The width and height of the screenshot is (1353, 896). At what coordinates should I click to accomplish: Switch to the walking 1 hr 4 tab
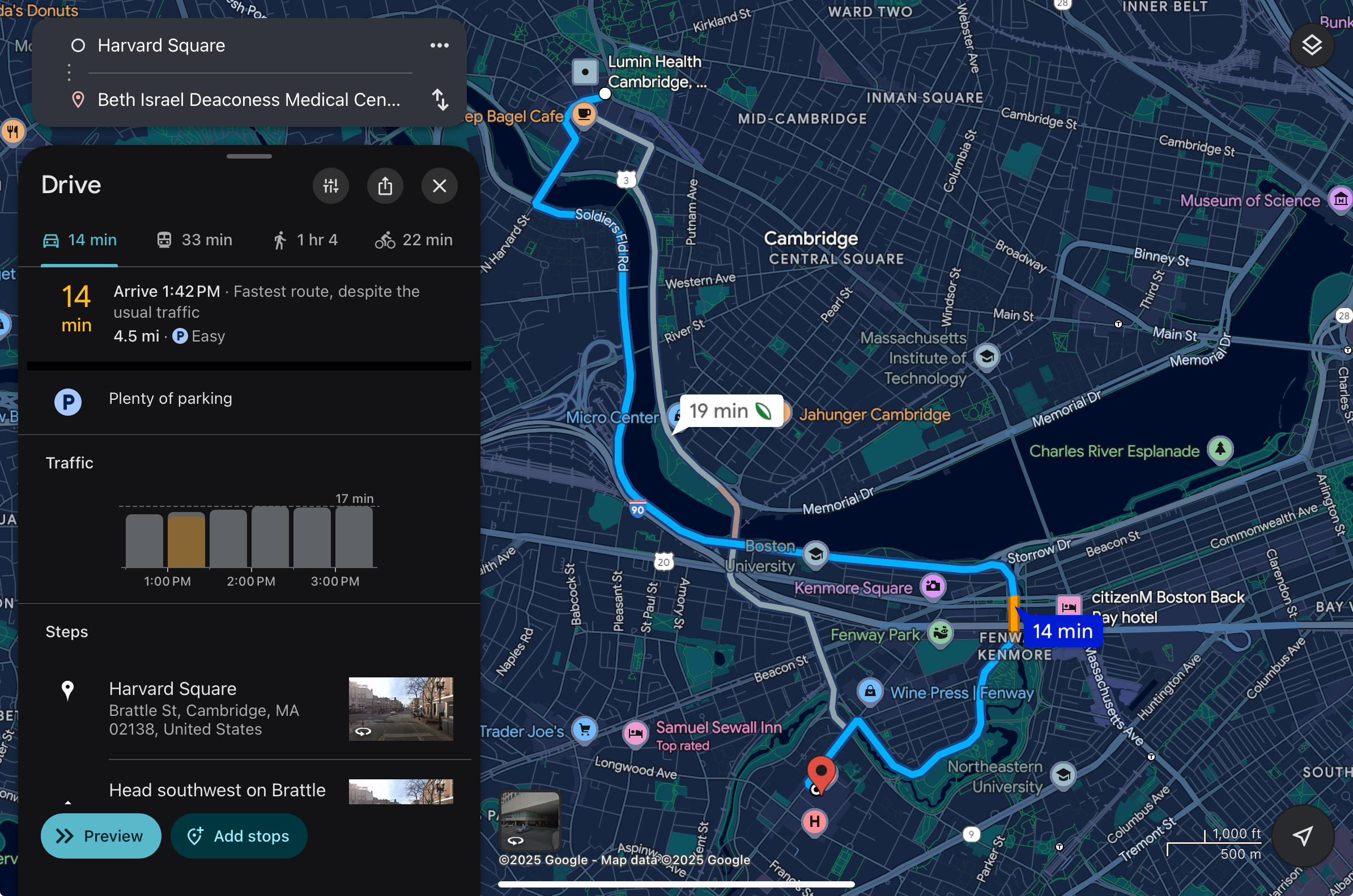(305, 240)
